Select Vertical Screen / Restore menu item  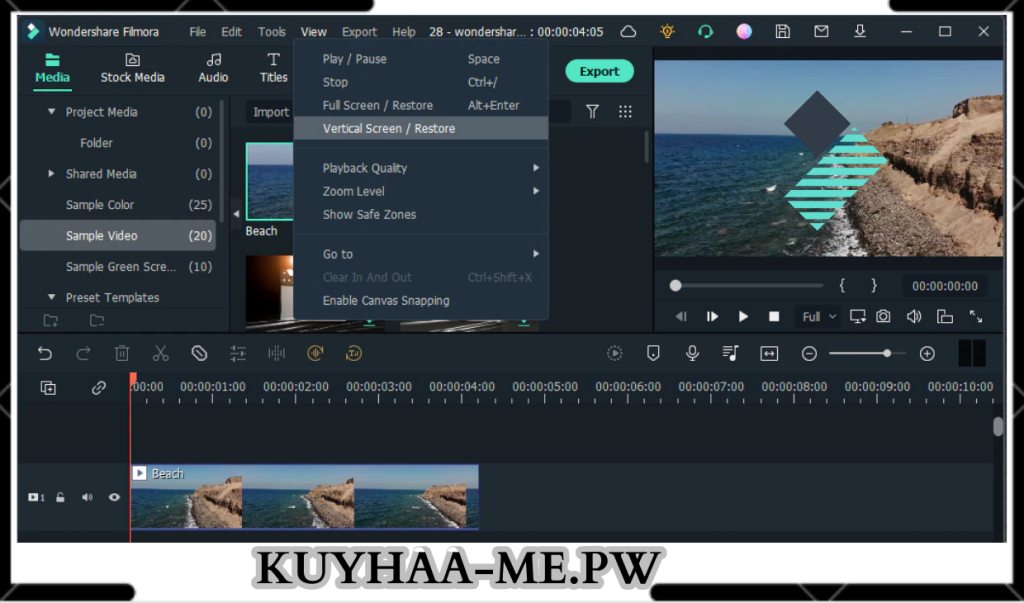click(x=421, y=129)
